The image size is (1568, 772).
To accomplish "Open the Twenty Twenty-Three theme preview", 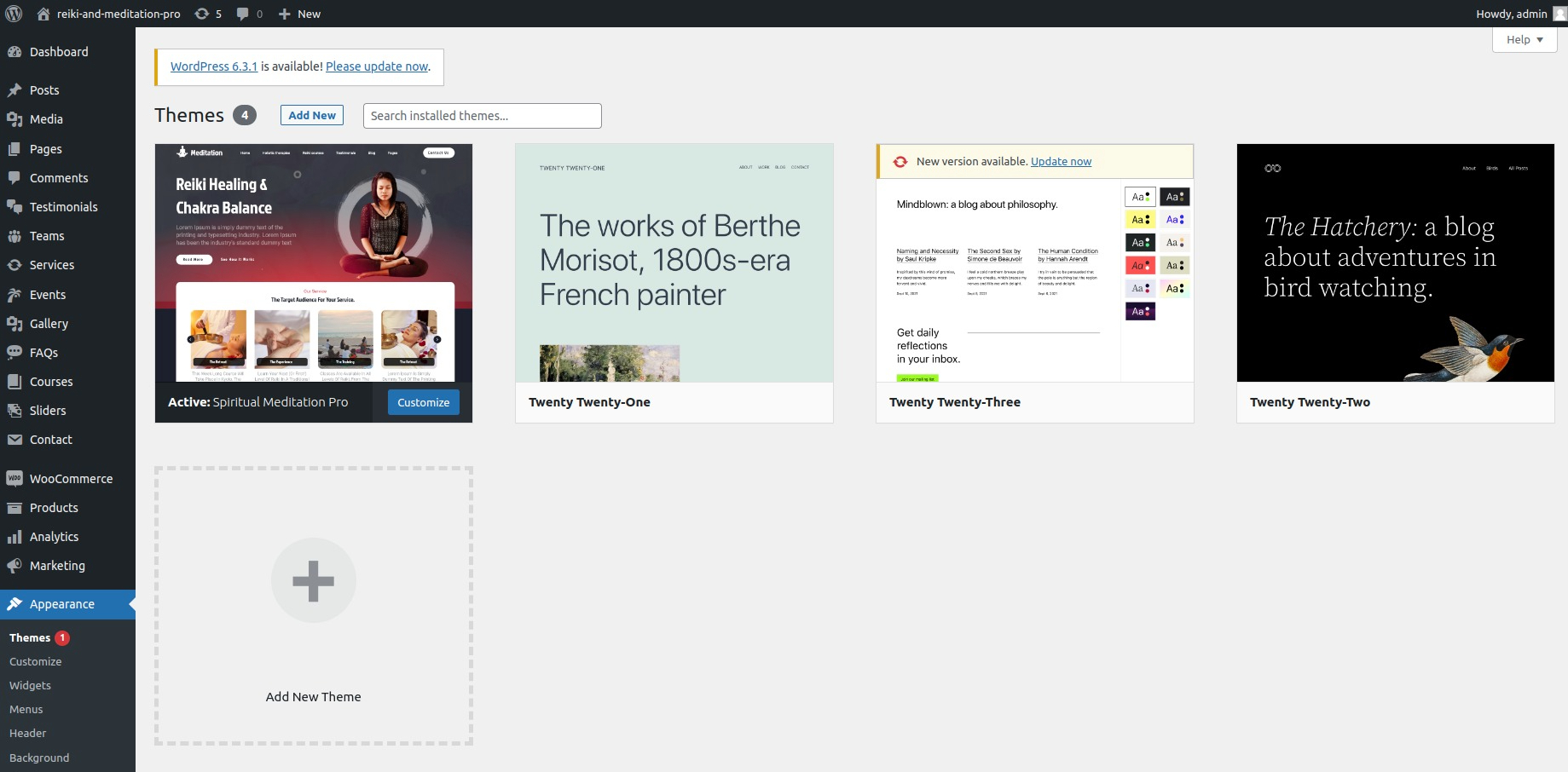I will 1035,279.
